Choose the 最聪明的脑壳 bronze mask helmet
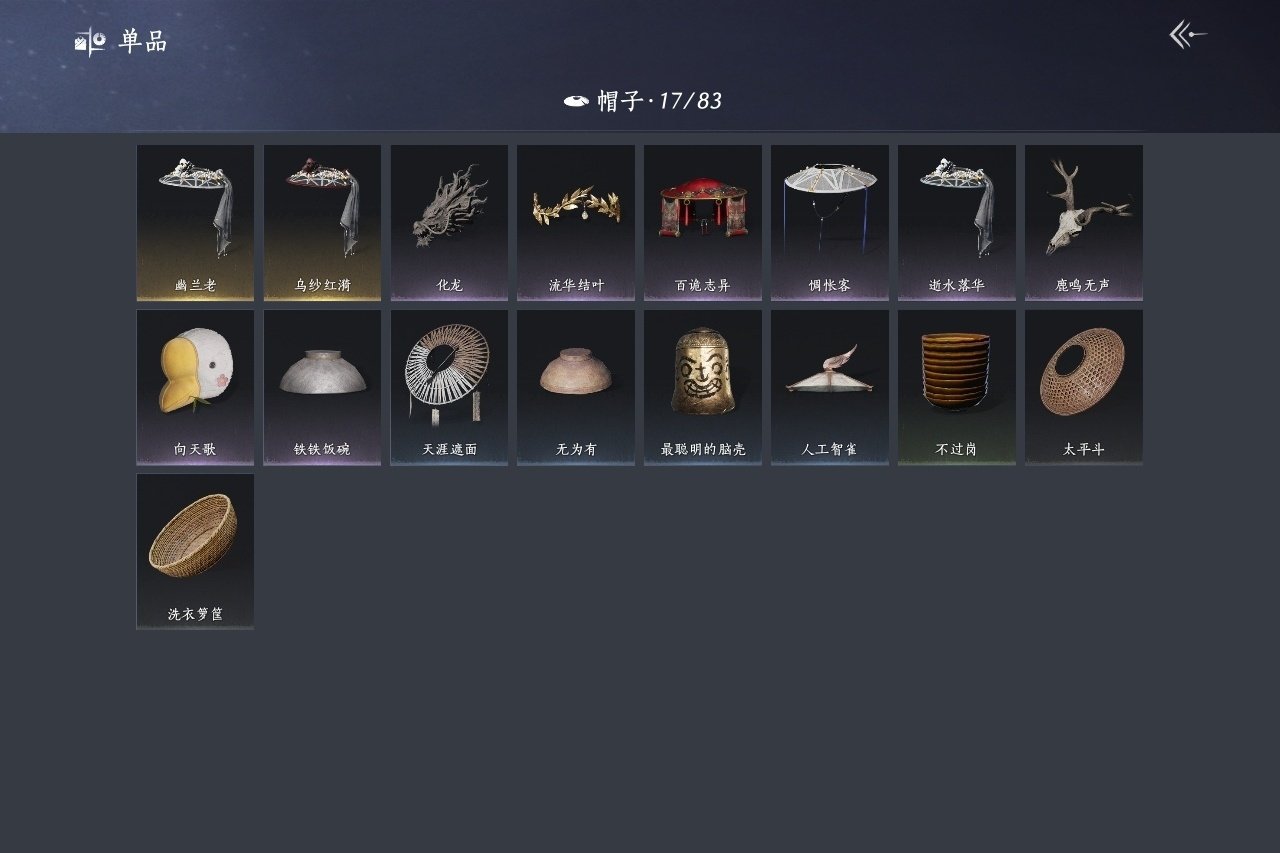This screenshot has width=1280, height=853. 703,387
